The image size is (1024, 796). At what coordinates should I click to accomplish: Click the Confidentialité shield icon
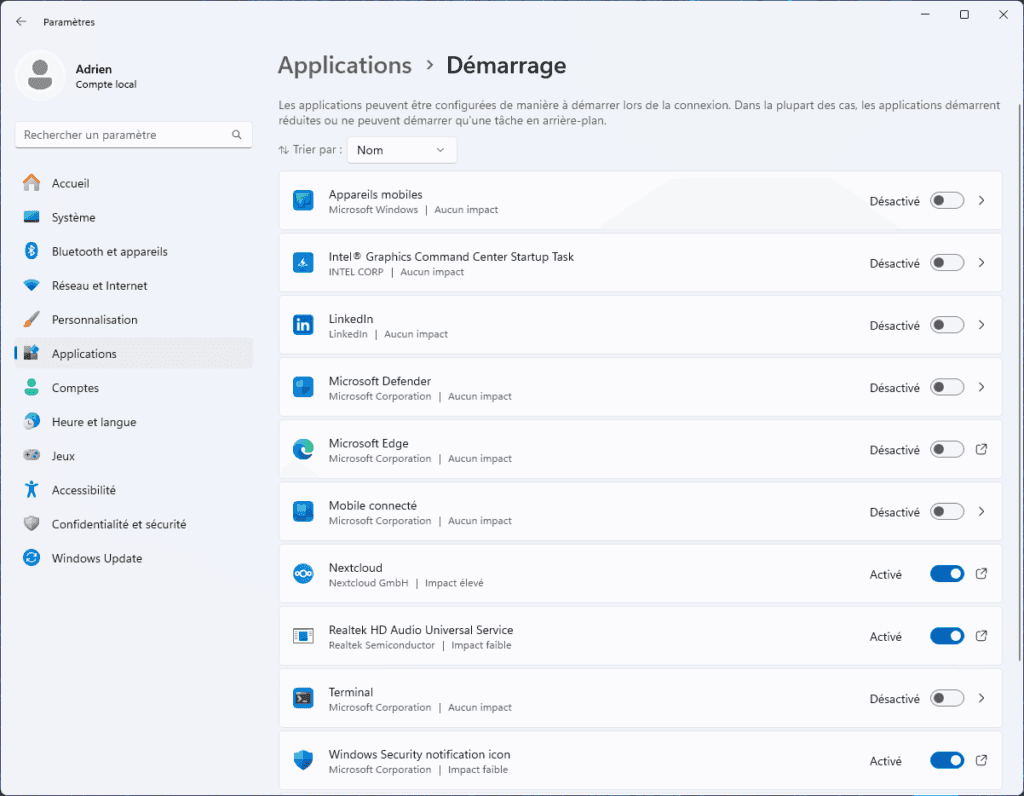[x=31, y=524]
